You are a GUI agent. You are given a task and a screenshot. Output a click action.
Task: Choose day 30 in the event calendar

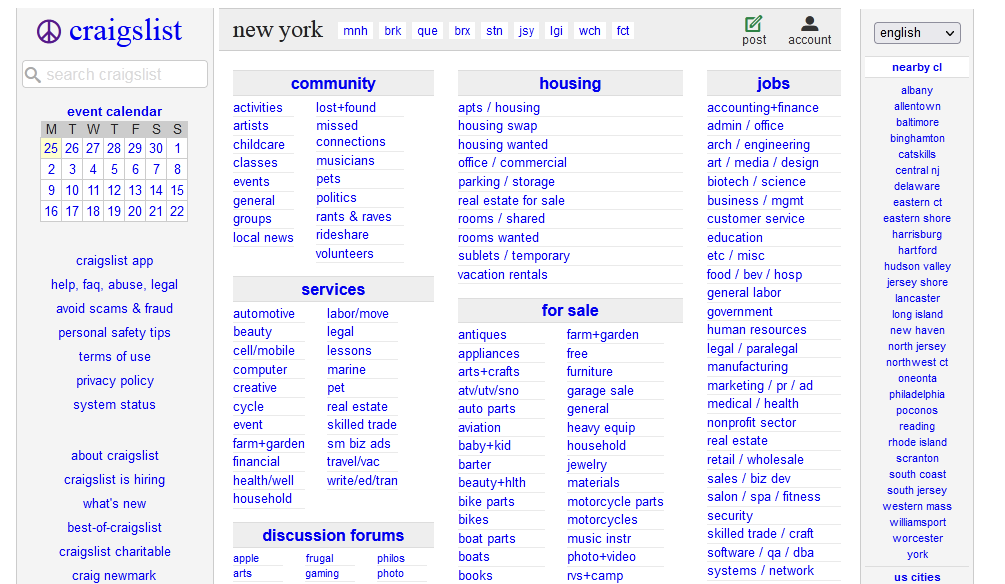(156, 149)
